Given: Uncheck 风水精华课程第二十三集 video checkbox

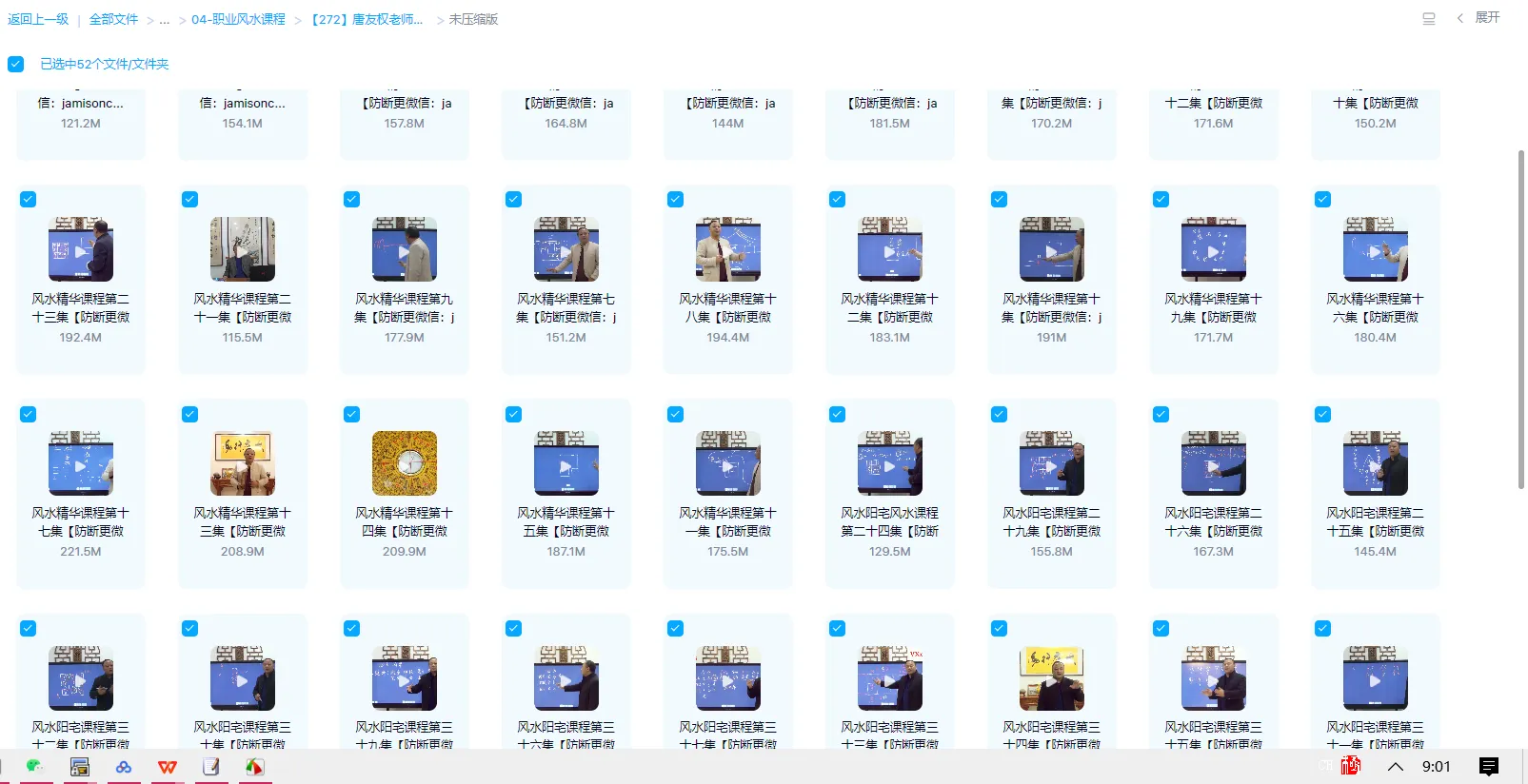Looking at the screenshot, I should click(x=29, y=199).
